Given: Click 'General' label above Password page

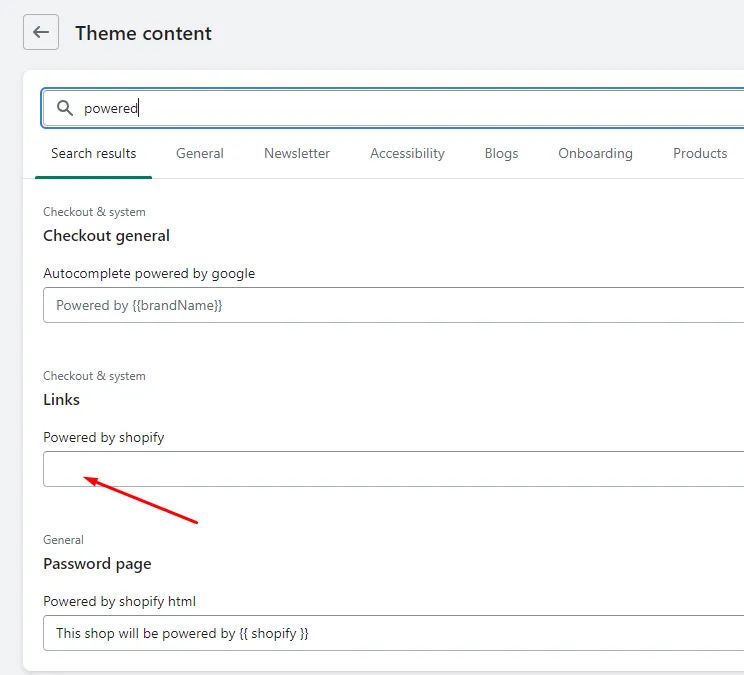Looking at the screenshot, I should [x=64, y=540].
